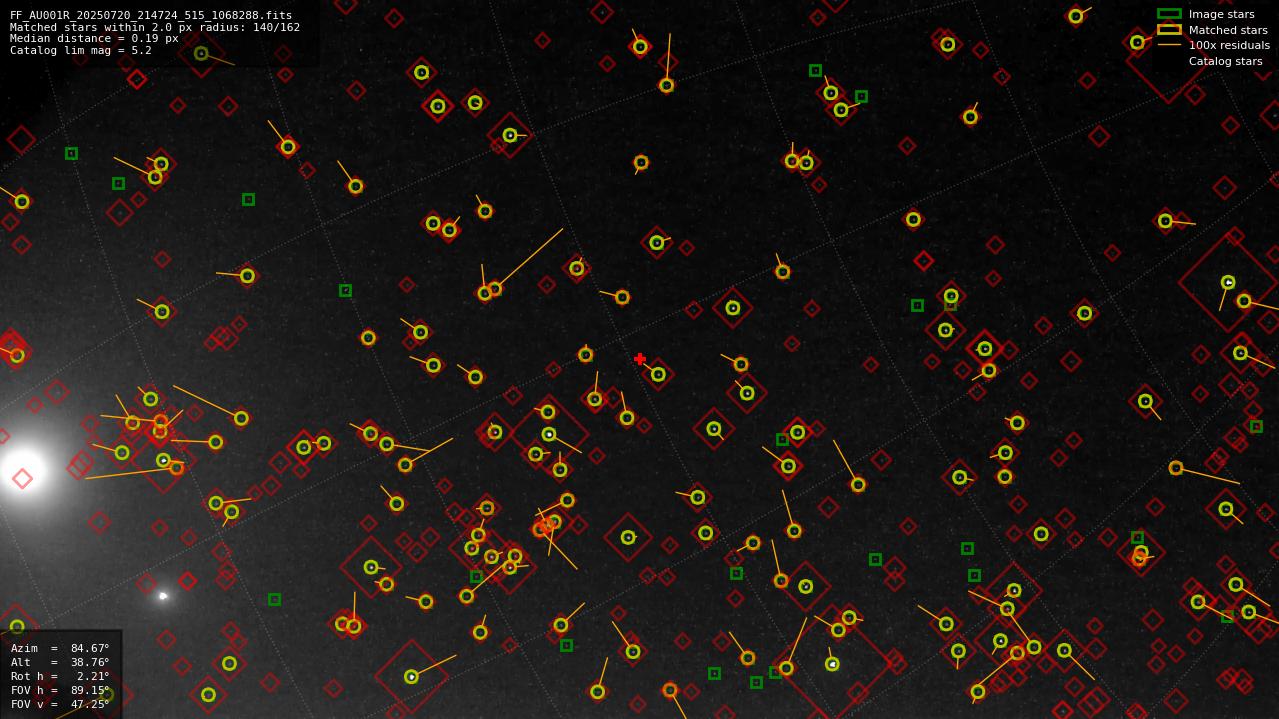Click the yellow Matched stars legend swatch
This screenshot has width=1279, height=719.
point(1169,30)
